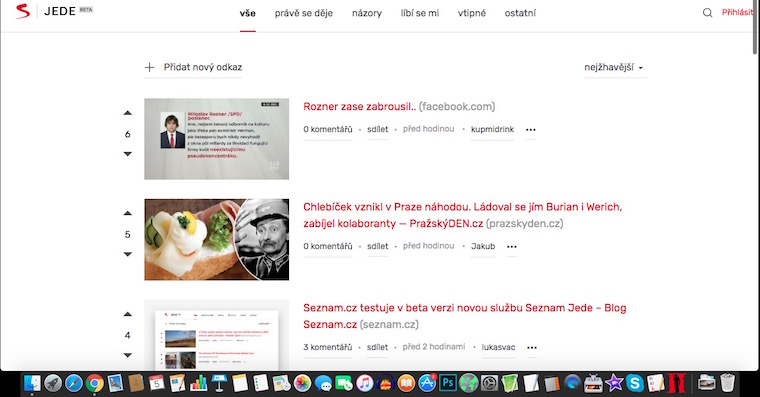Downvote the Chlebíček vznikl v Praze post
This screenshot has width=760, height=397.
(x=127, y=254)
